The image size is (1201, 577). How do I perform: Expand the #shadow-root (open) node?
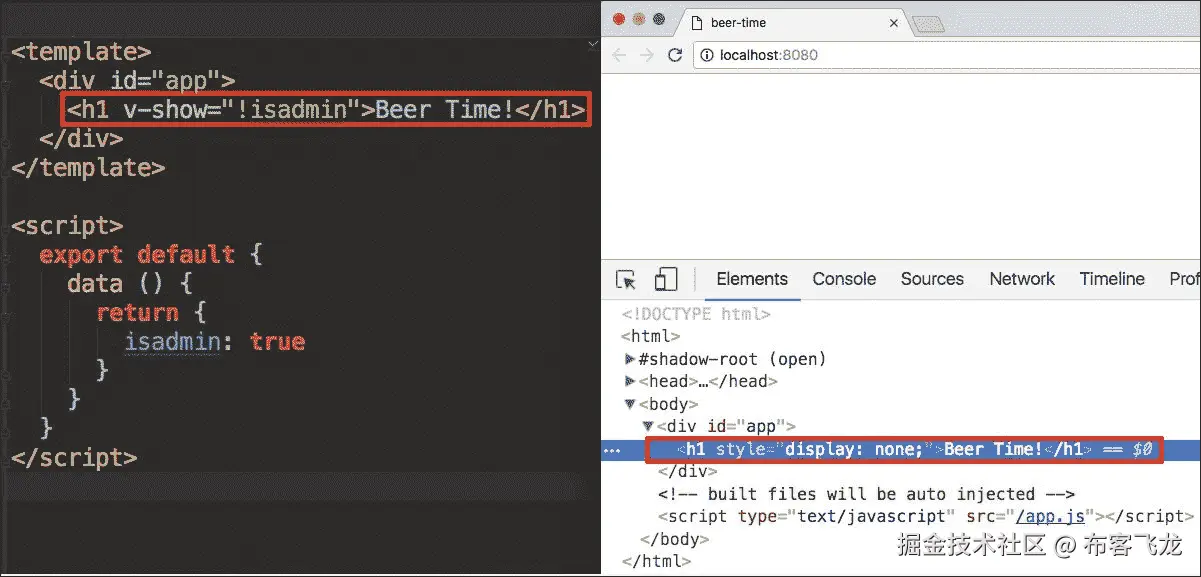(630, 359)
